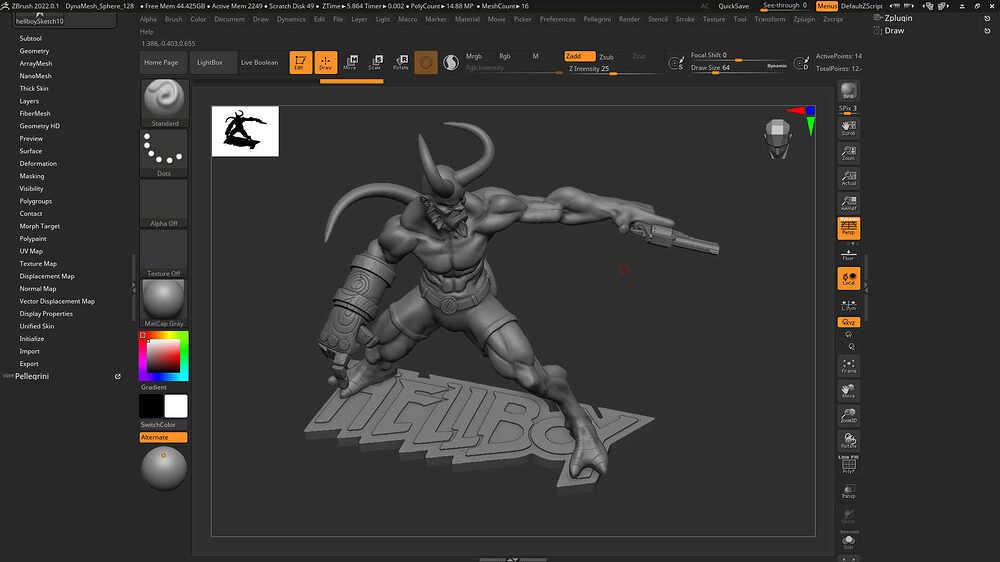
Task: Select the white main color swatch
Action: coord(176,406)
